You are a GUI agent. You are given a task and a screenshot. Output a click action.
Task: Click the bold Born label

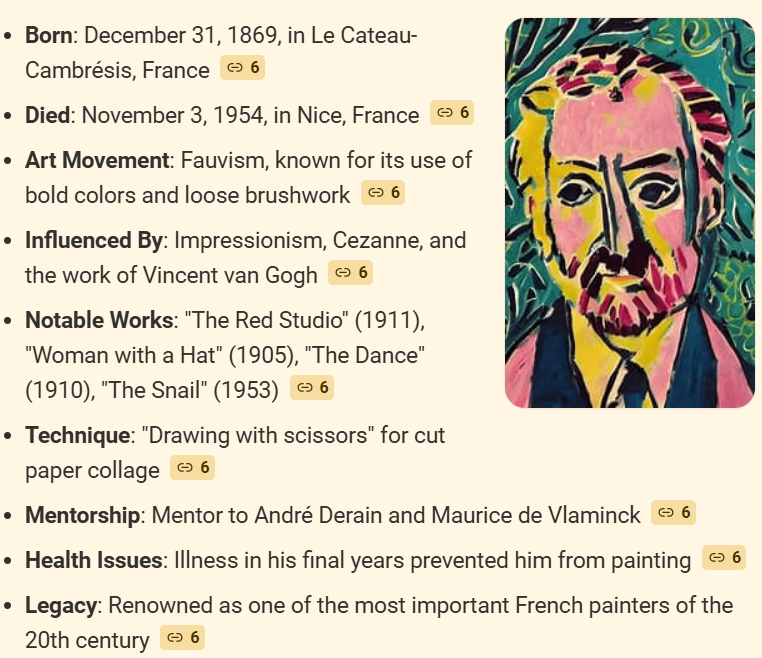coord(49,36)
